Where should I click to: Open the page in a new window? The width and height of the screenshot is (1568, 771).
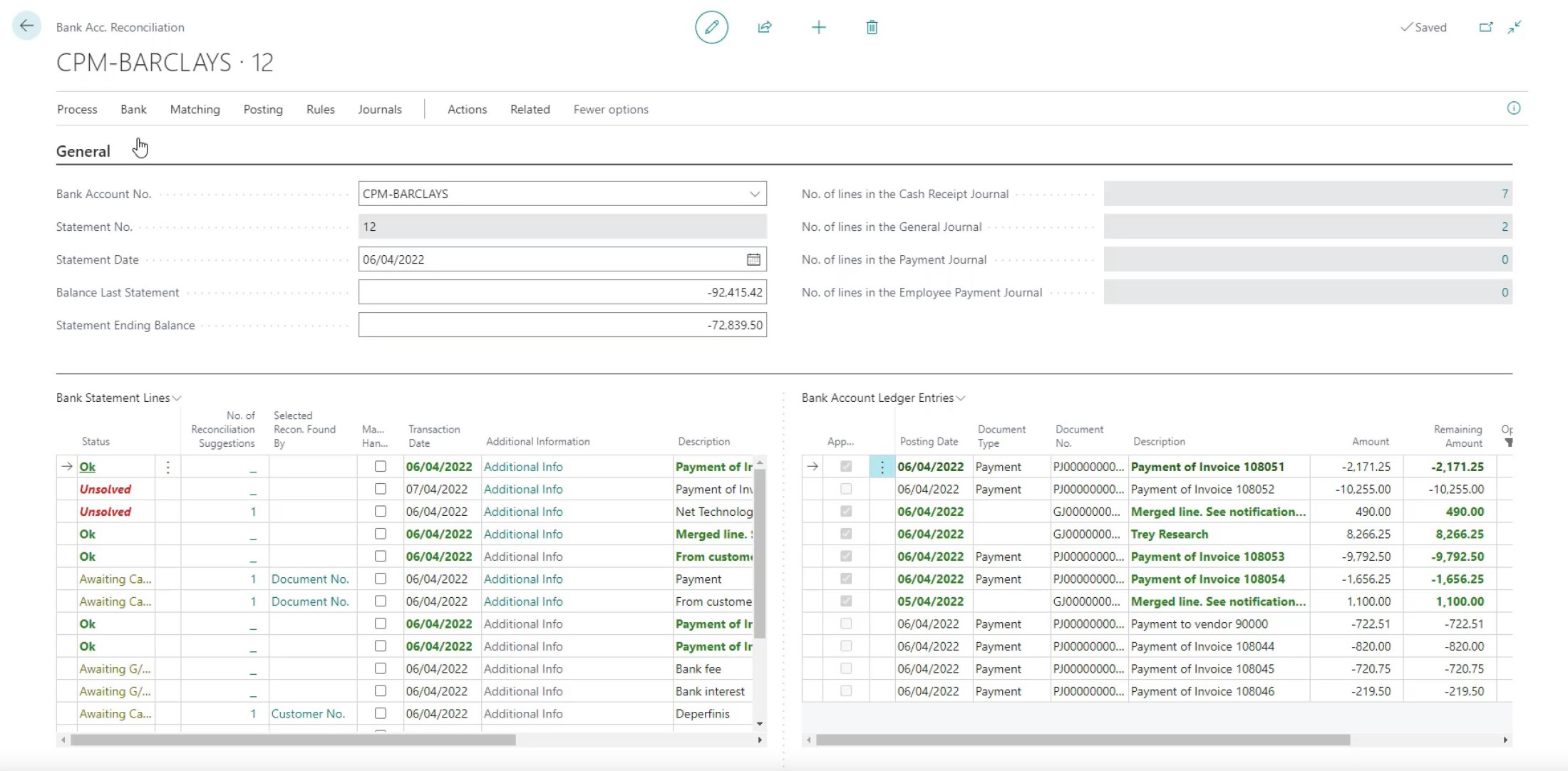pos(1486,27)
